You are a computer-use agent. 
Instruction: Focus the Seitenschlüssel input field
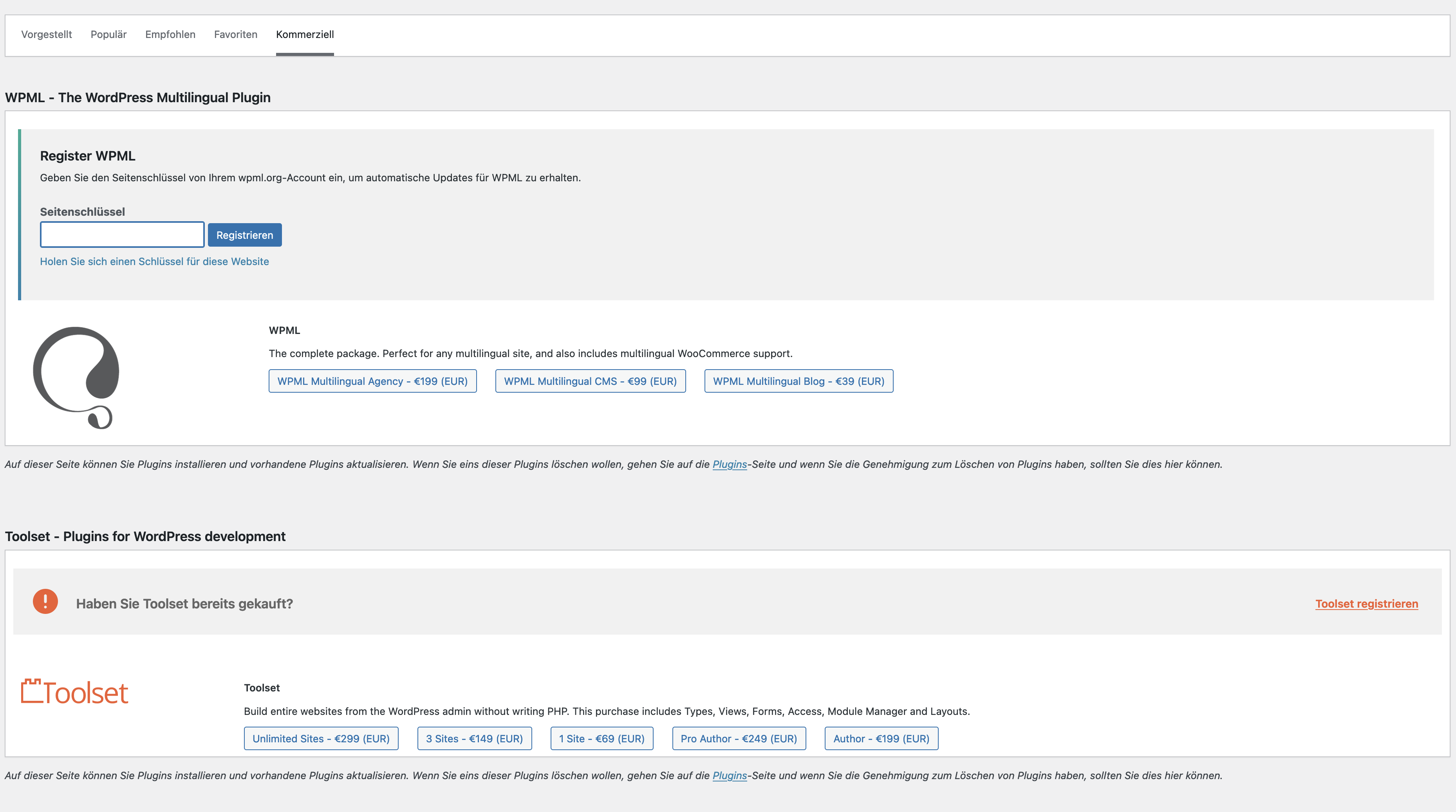click(x=122, y=235)
